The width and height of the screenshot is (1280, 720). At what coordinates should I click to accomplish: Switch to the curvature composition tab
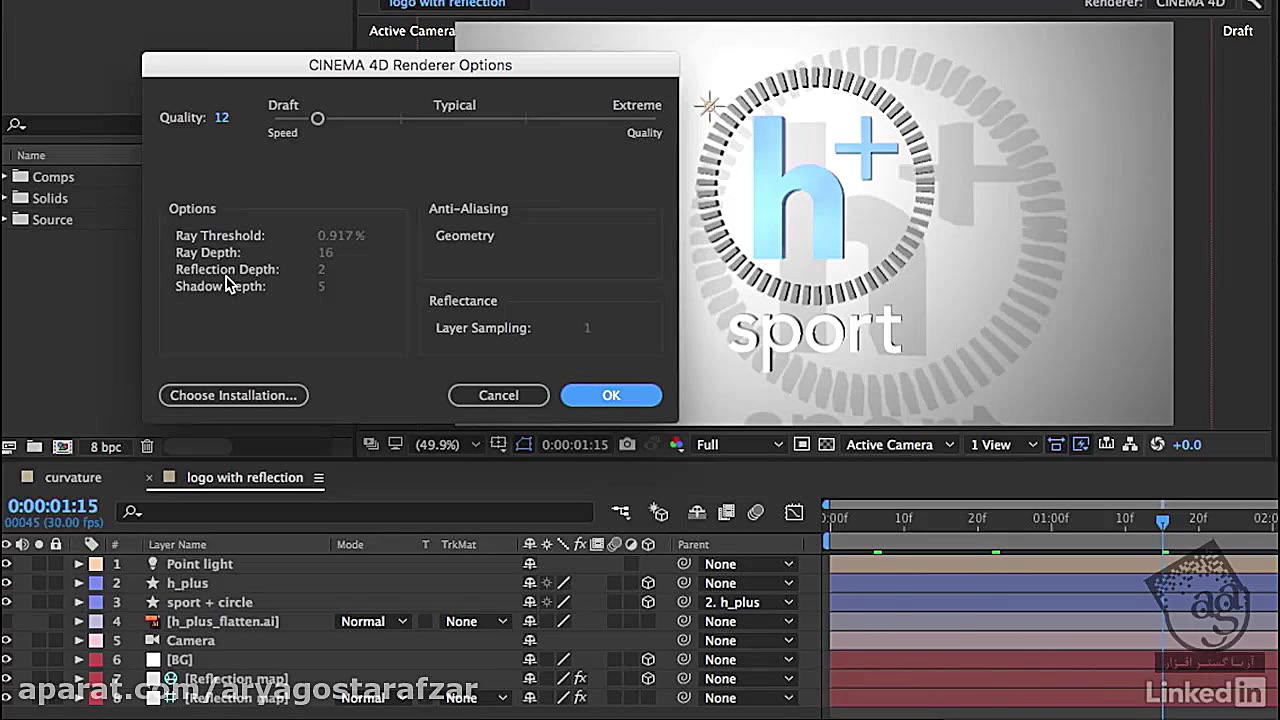click(73, 477)
